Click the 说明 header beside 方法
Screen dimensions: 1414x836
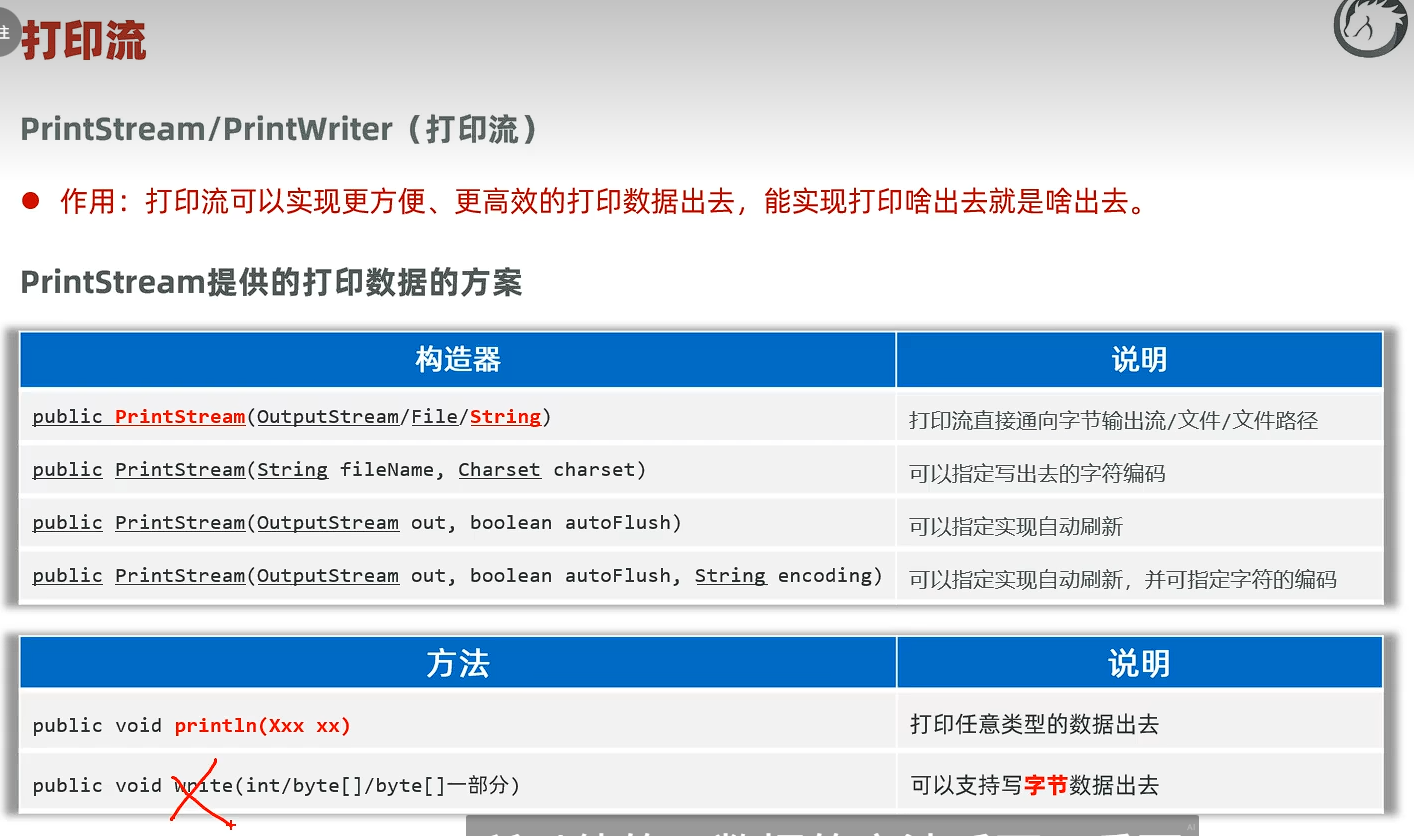click(x=1140, y=663)
